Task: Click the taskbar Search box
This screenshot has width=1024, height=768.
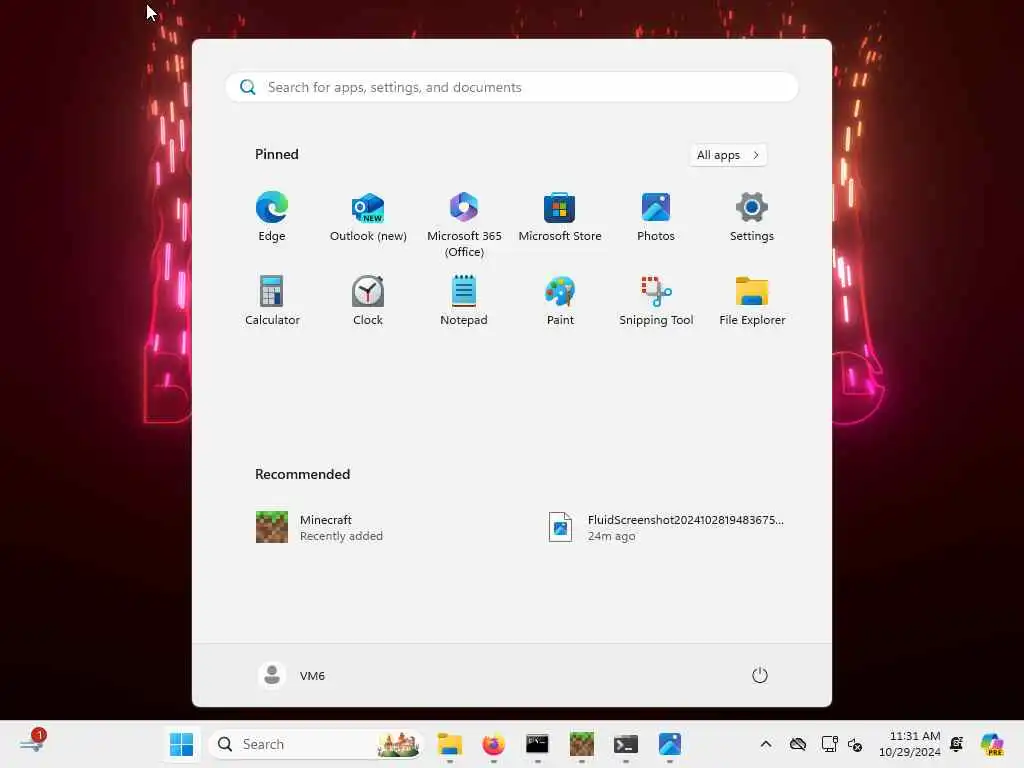Action: 316,744
